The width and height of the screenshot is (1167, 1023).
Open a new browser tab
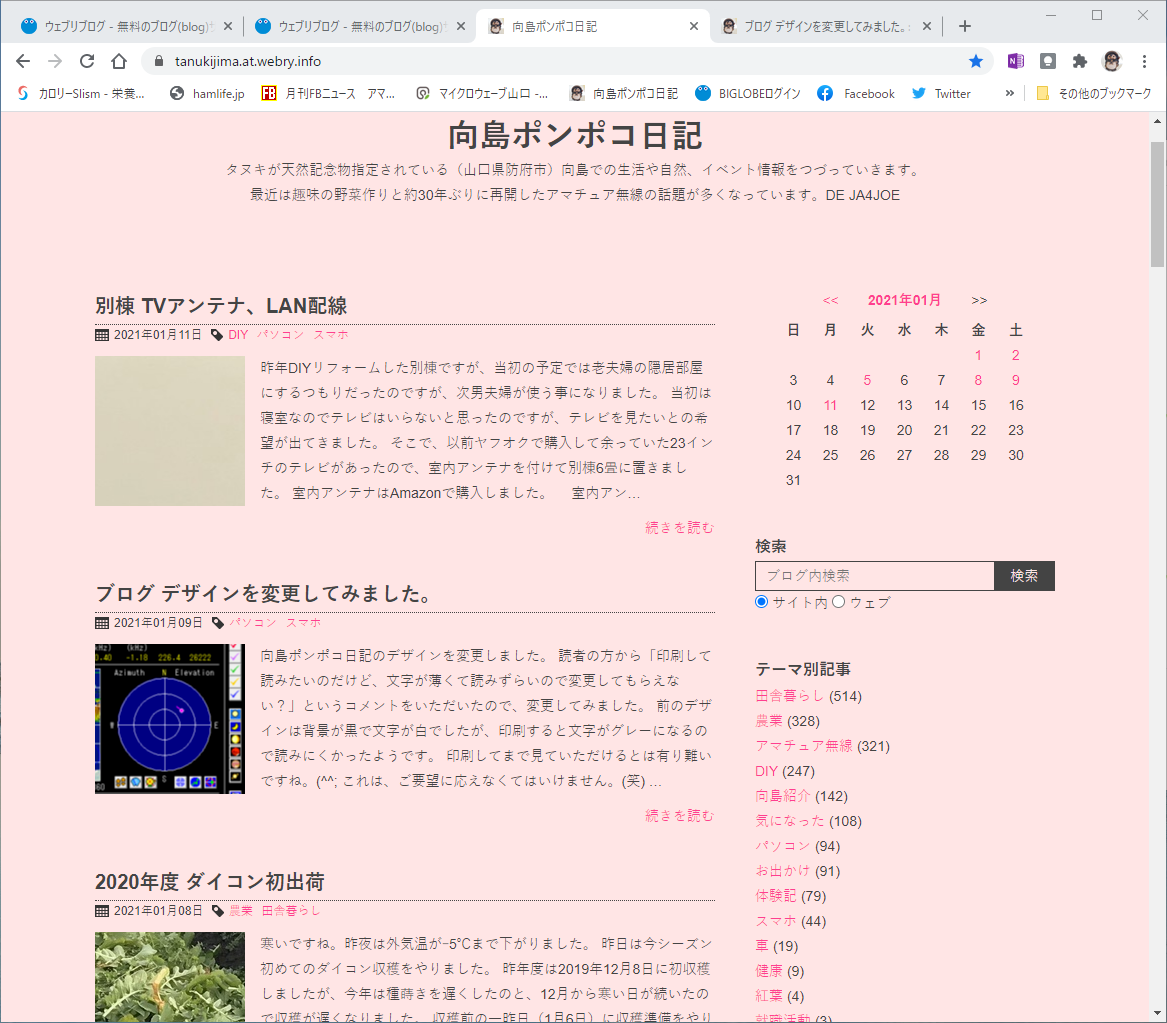pyautogui.click(x=965, y=26)
